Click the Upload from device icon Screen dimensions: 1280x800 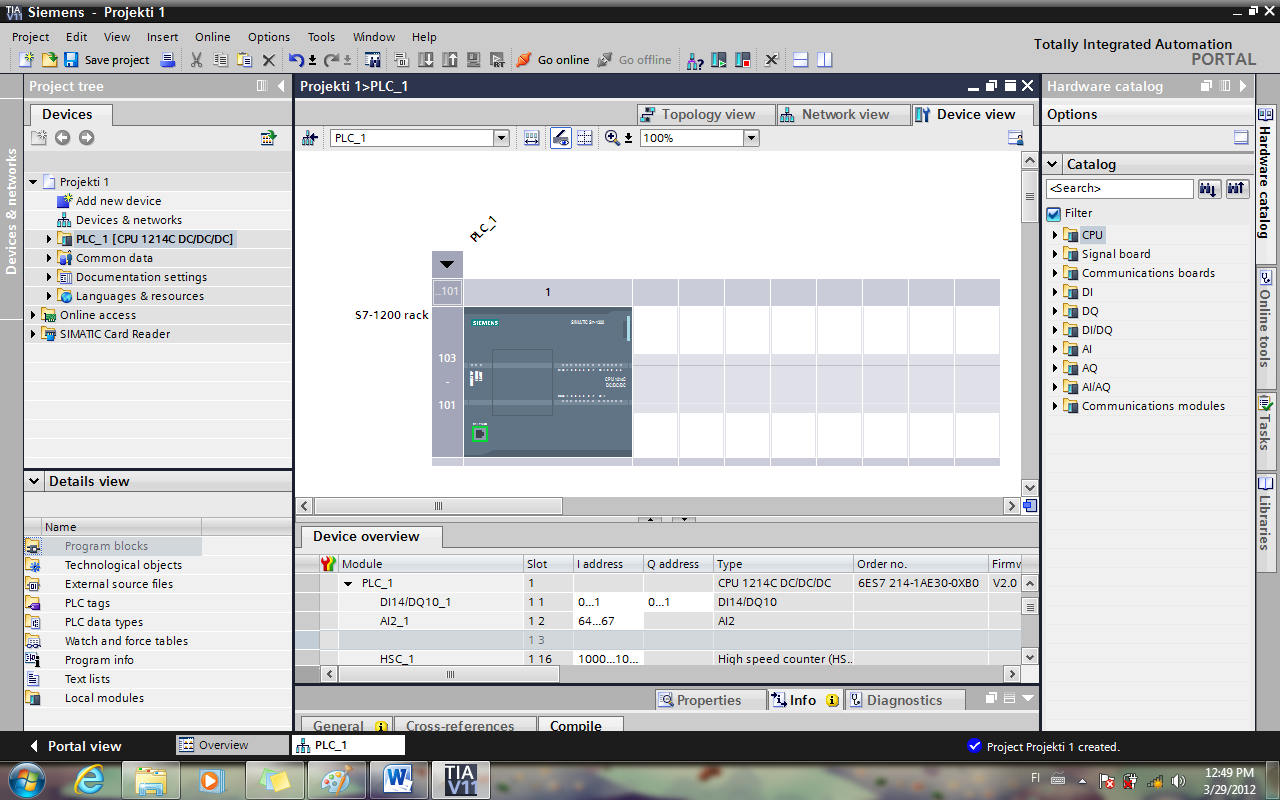[450, 60]
